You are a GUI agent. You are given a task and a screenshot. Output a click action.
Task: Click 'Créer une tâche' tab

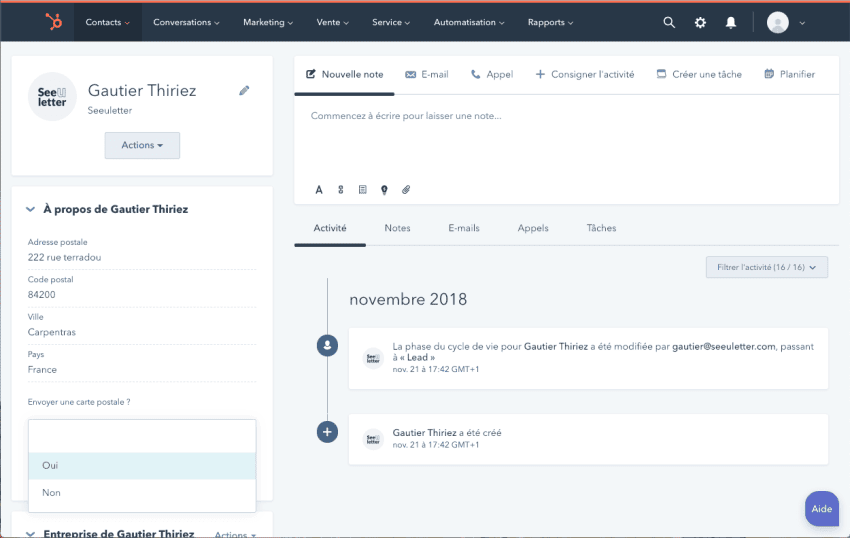pos(699,74)
